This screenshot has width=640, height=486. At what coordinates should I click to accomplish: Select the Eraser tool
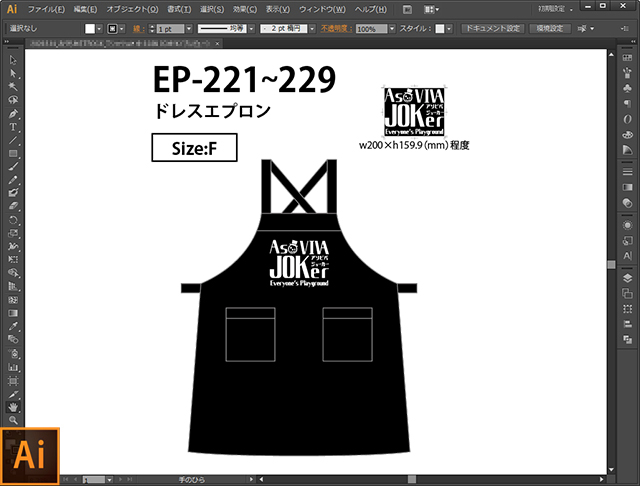(x=13, y=206)
